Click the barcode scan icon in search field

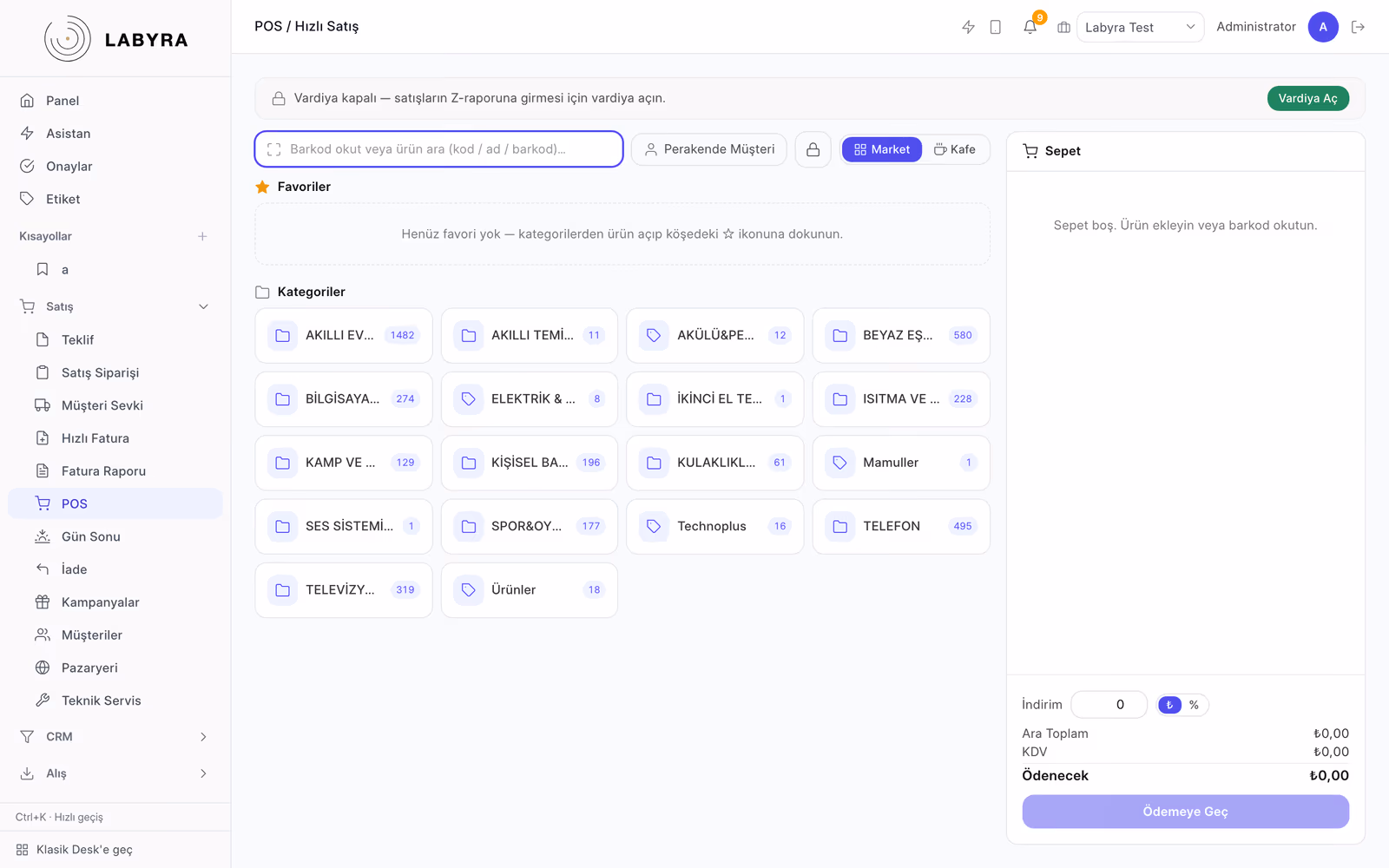(x=274, y=149)
